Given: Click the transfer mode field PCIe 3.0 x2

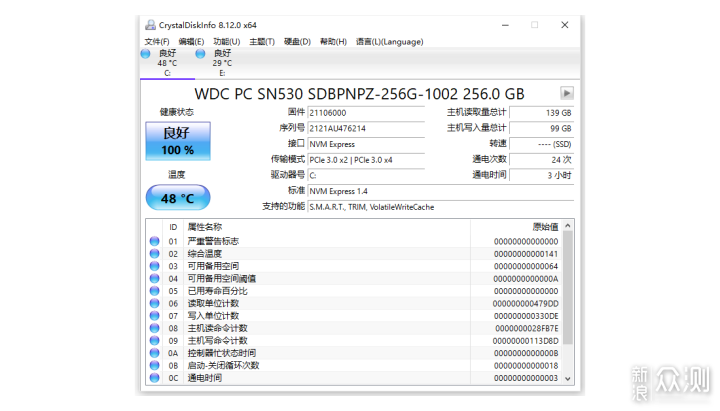Looking at the screenshot, I should tap(366, 160).
